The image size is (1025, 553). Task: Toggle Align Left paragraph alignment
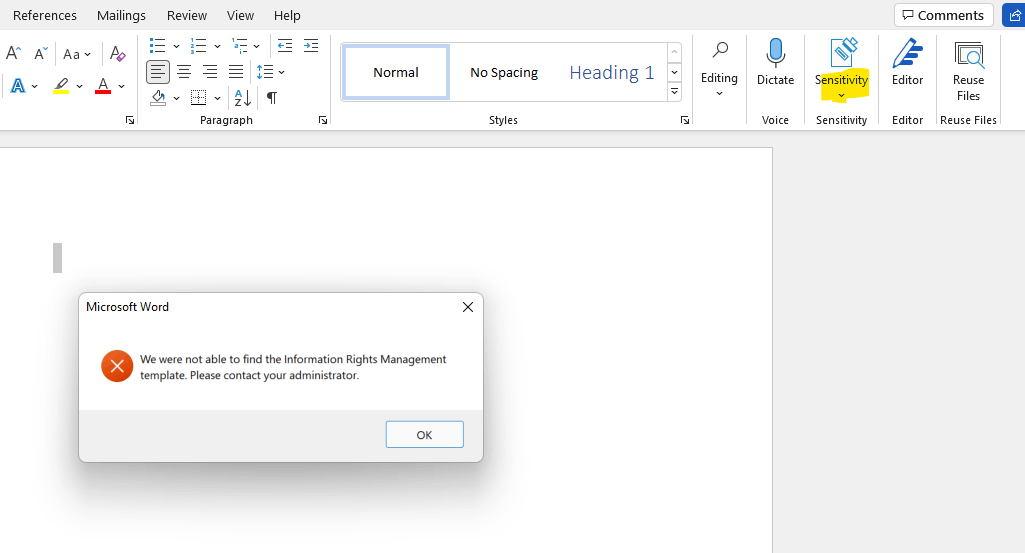click(x=158, y=72)
